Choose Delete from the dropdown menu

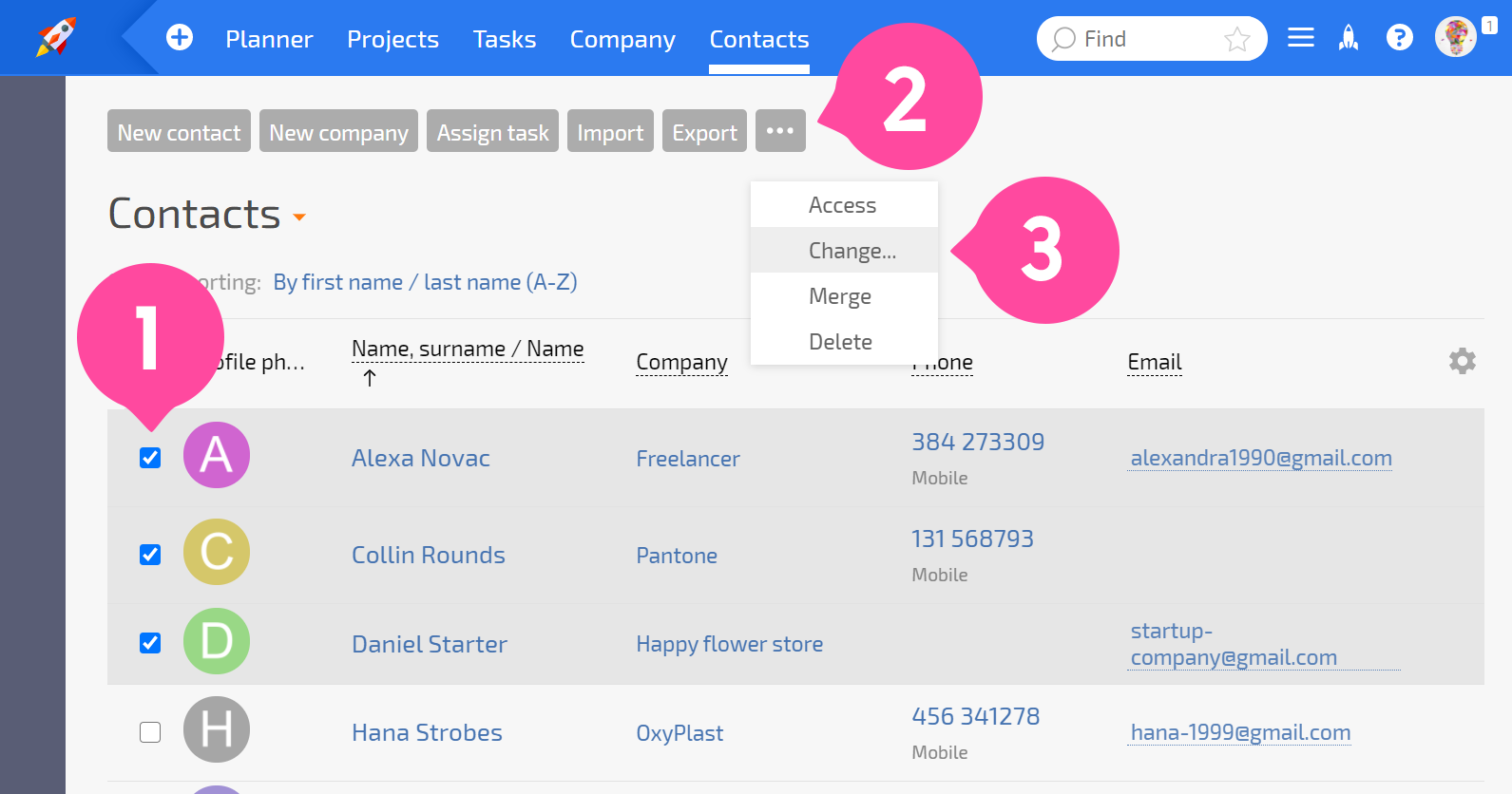pyautogui.click(x=844, y=342)
